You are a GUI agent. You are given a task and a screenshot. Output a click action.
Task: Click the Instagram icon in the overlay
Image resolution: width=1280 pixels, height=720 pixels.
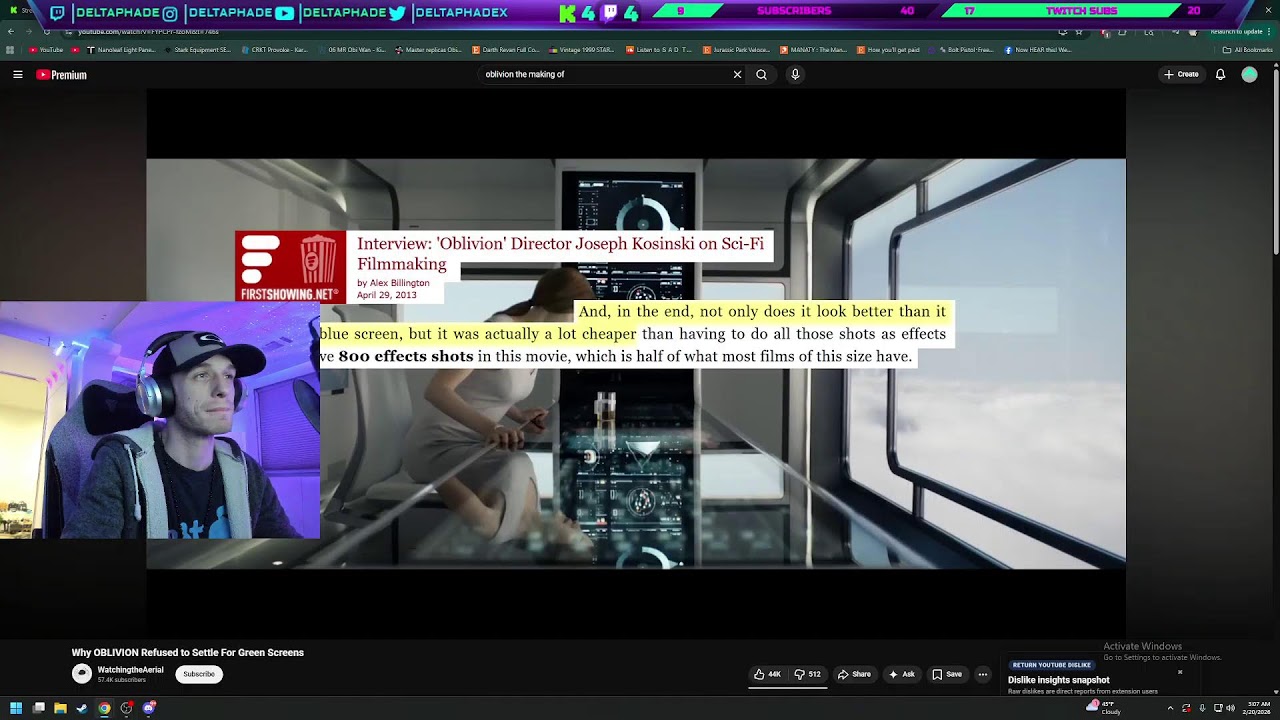click(x=170, y=13)
